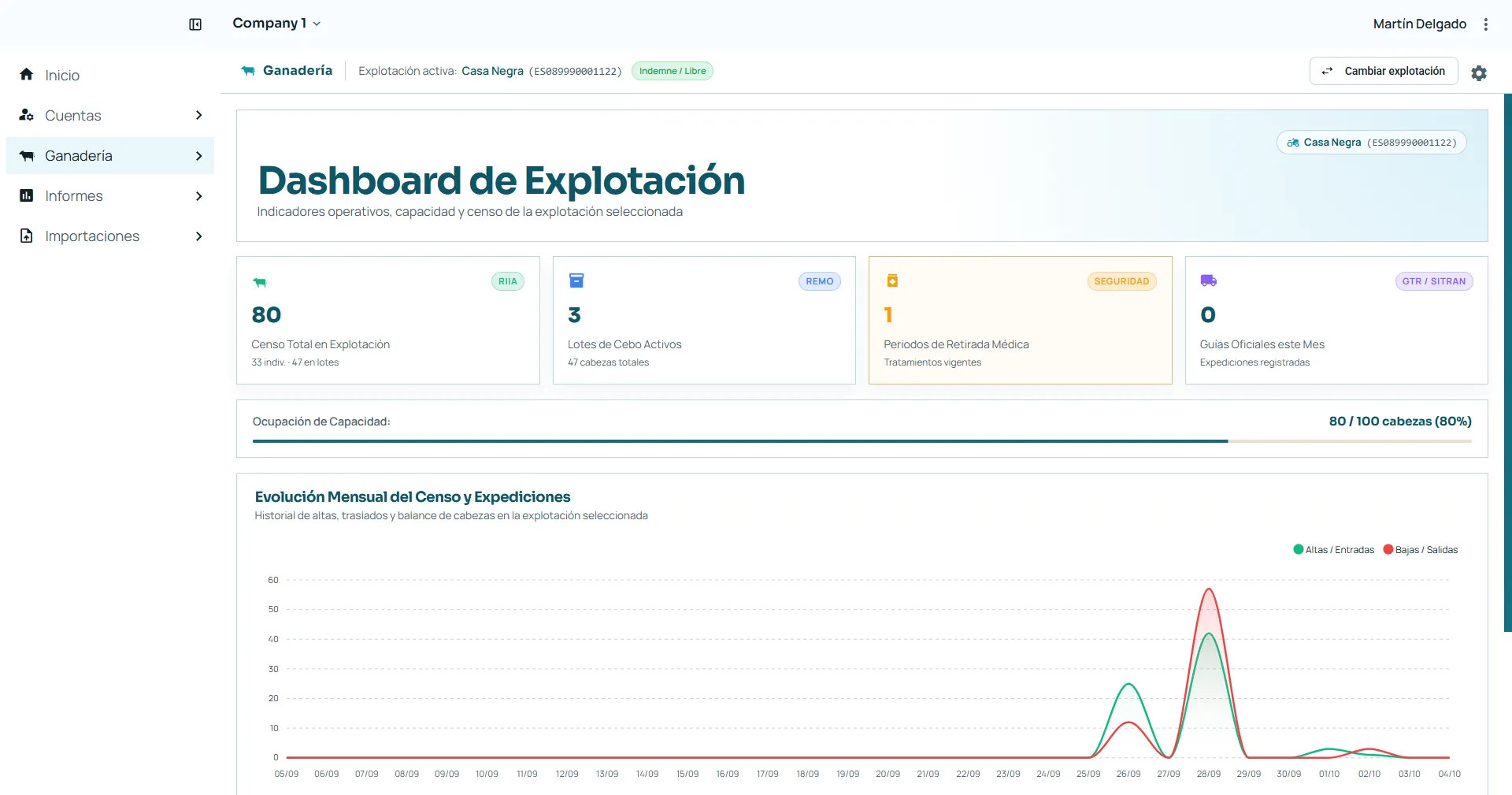Image resolution: width=1512 pixels, height=795 pixels.
Task: Click the Importaciones file icon
Action: click(x=27, y=236)
